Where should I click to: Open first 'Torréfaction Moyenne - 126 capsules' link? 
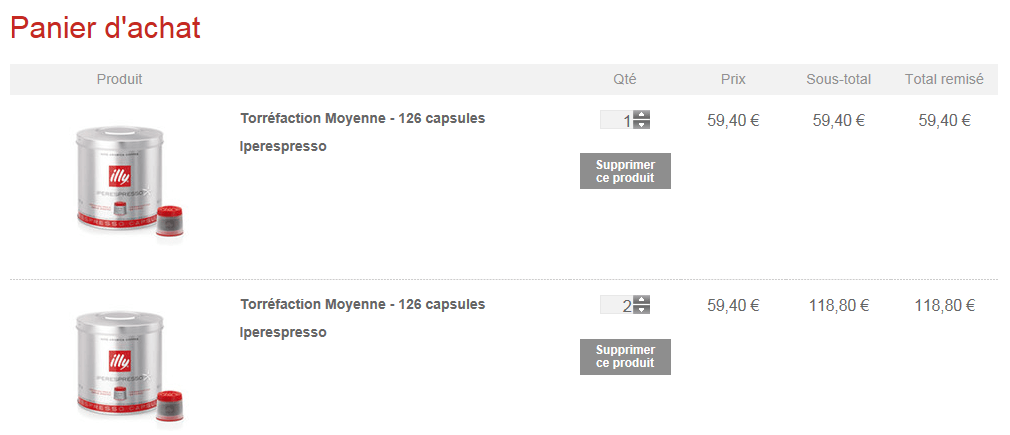pyautogui.click(x=362, y=118)
